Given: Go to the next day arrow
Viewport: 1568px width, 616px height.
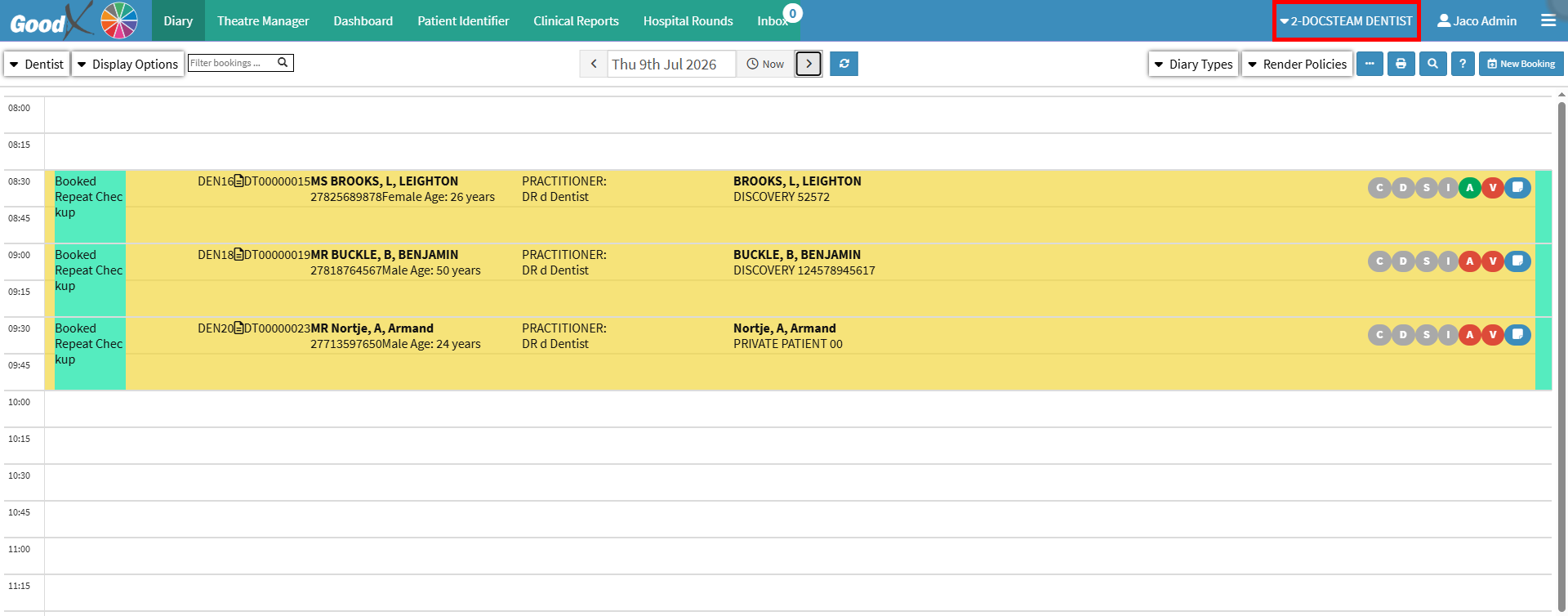Looking at the screenshot, I should 808,64.
